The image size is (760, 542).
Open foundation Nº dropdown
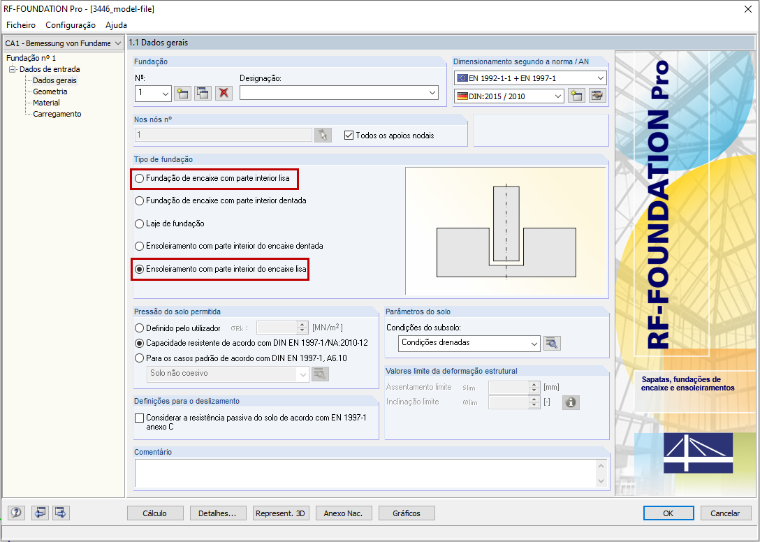click(165, 93)
